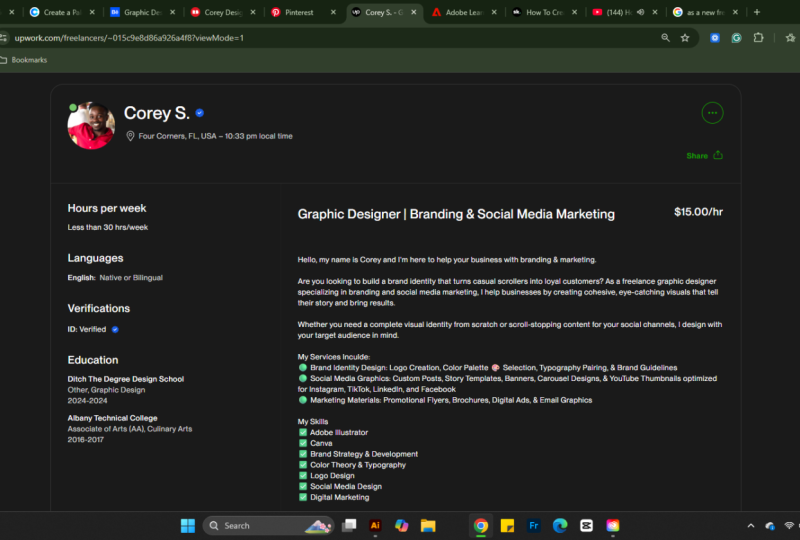The width and height of the screenshot is (800, 540).
Task: Switch to the Google 'as a new fre' tab
Action: tap(706, 12)
